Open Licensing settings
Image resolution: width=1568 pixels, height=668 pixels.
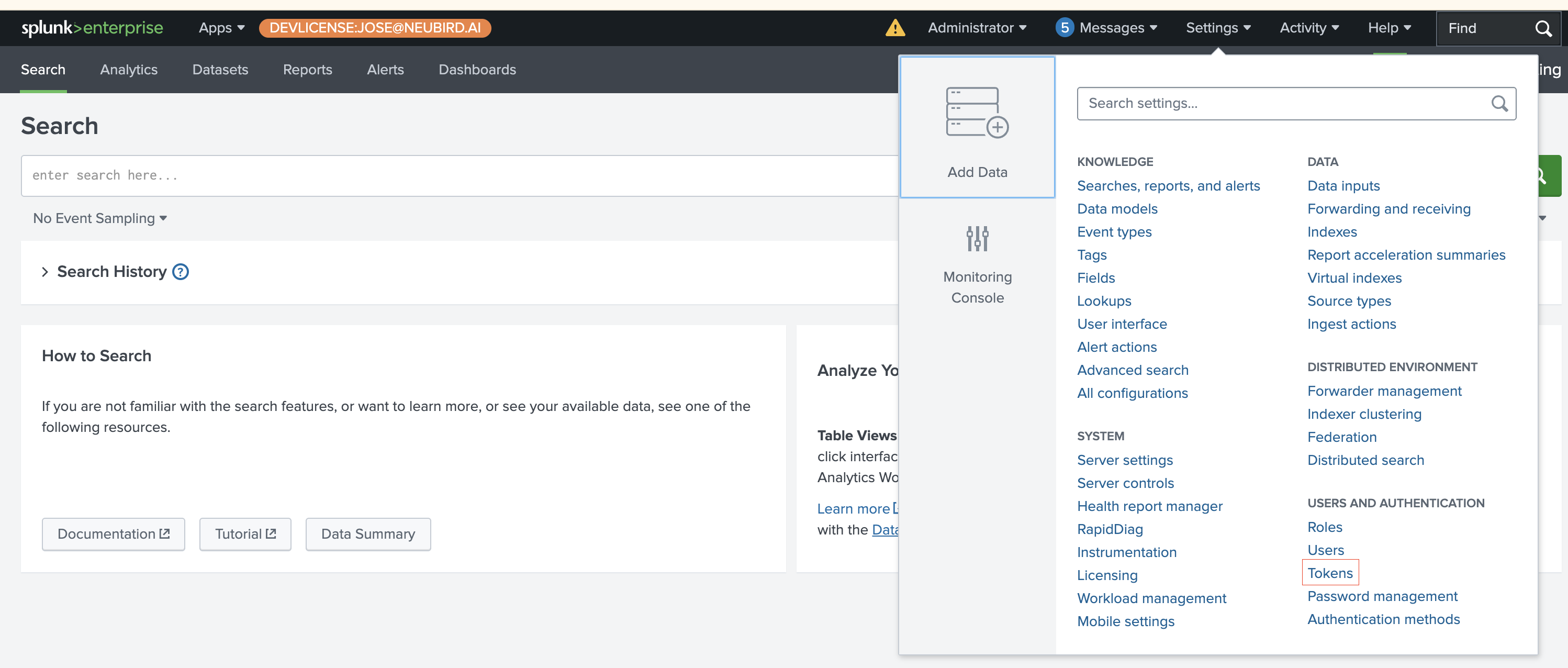click(1106, 575)
